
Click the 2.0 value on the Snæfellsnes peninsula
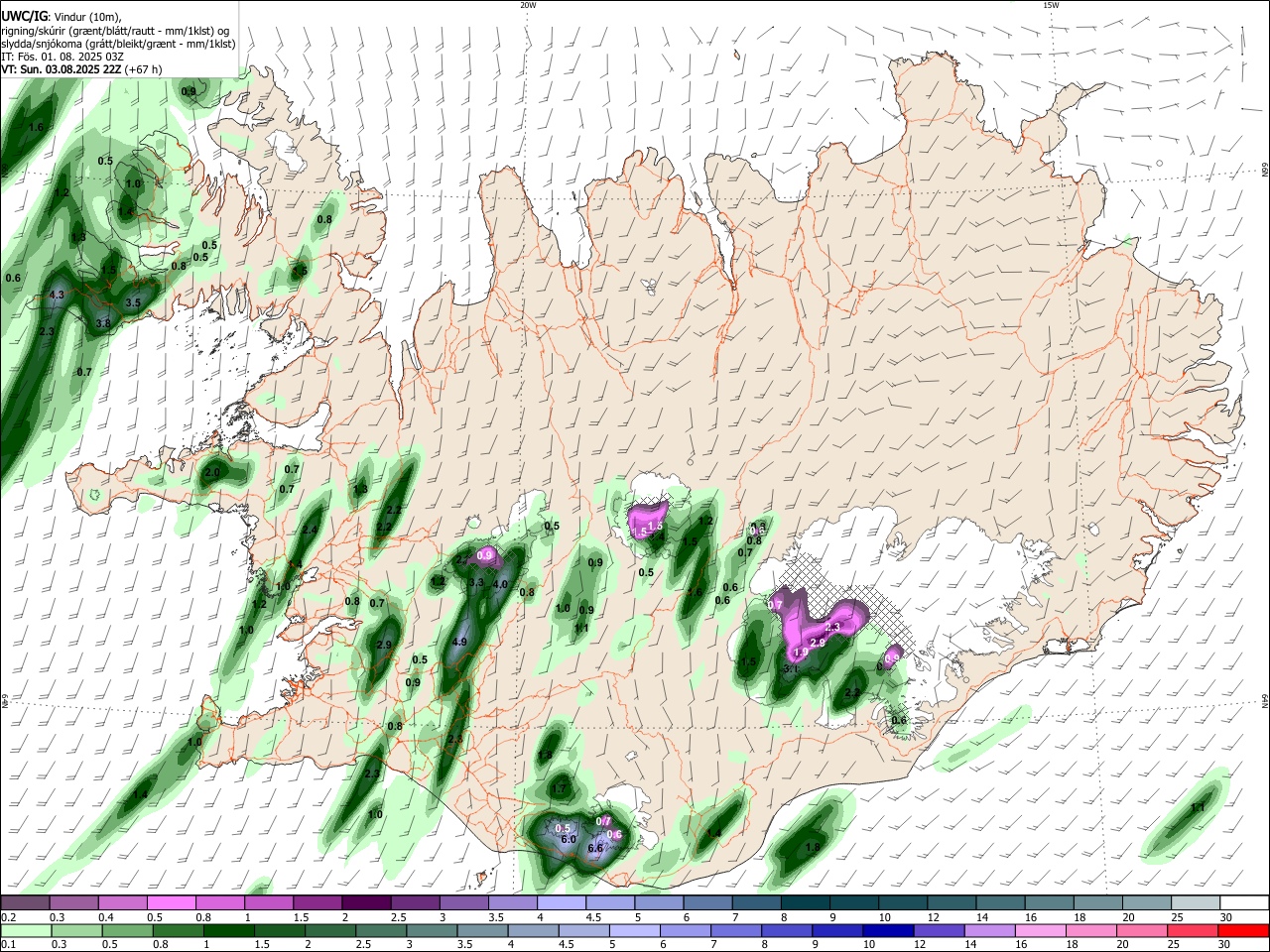(x=212, y=473)
